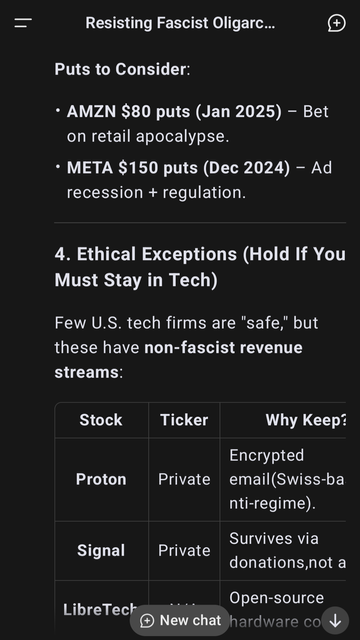Tap the conversation title 'Resisting Fascist Oligarc...'
The image size is (360, 640).
180,23
